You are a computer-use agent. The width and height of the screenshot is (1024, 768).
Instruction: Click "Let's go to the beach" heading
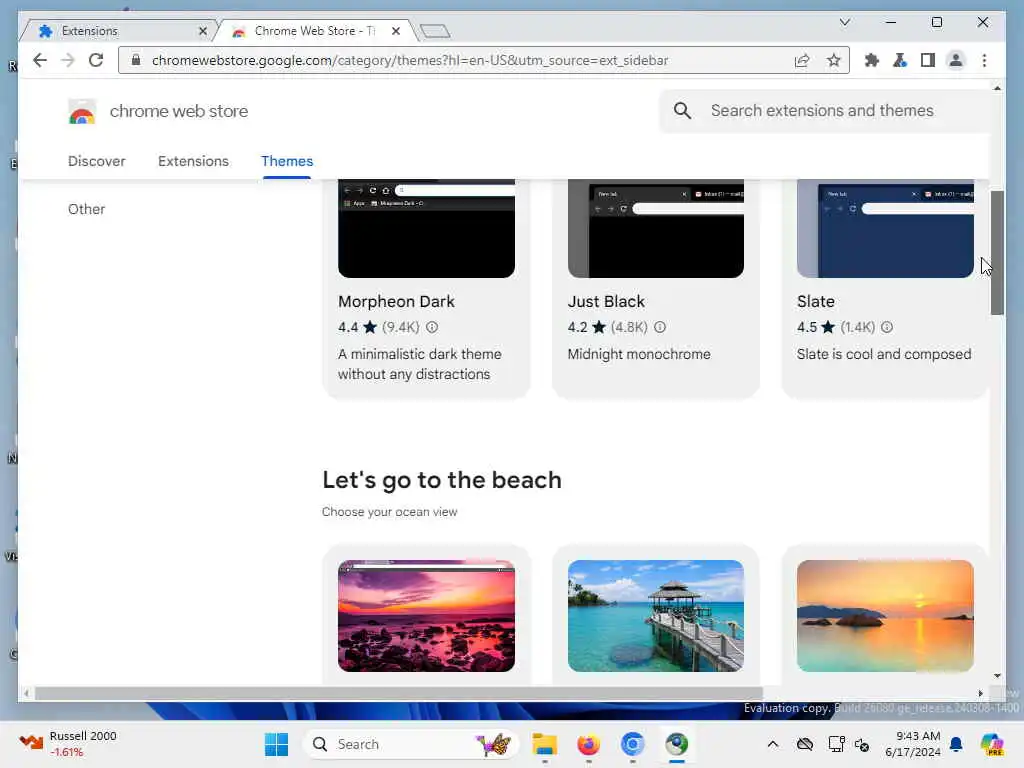tap(442, 480)
